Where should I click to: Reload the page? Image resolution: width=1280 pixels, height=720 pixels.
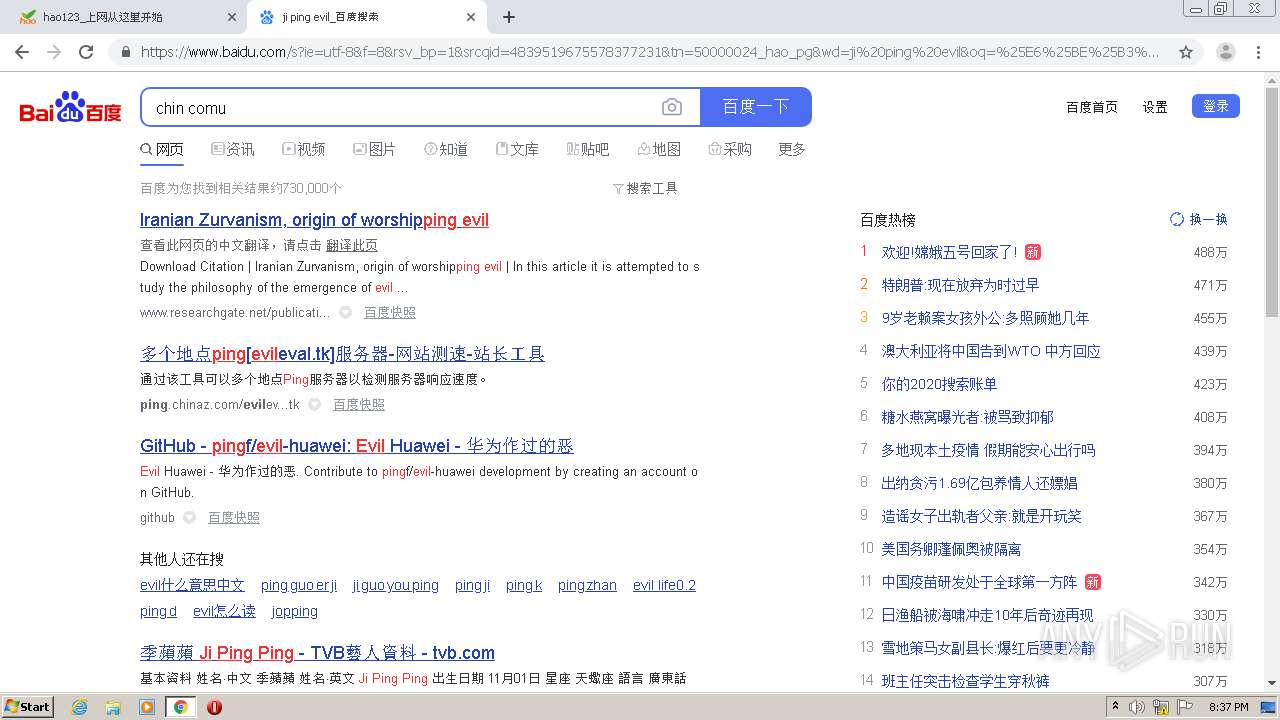(x=86, y=52)
